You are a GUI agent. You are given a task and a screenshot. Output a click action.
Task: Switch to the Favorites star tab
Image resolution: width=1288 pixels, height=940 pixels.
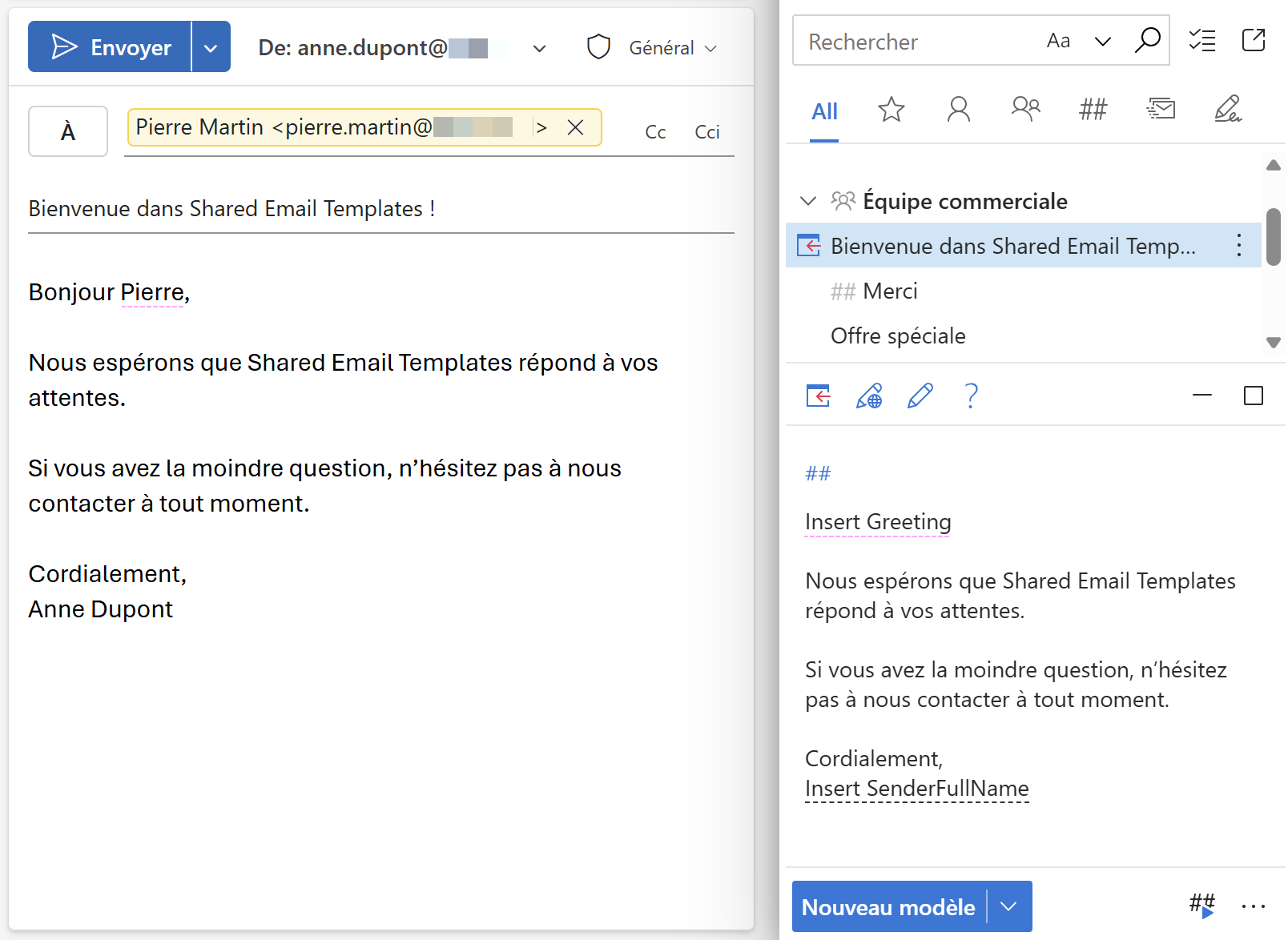coord(891,109)
